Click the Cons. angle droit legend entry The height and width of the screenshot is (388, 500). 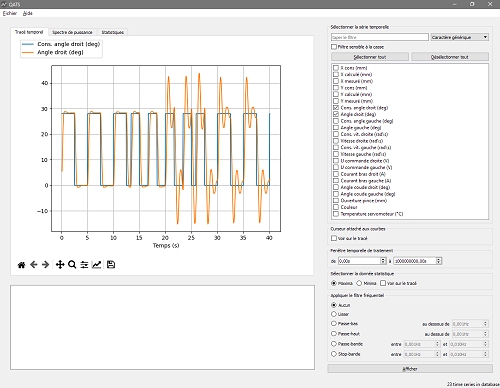[61, 44]
